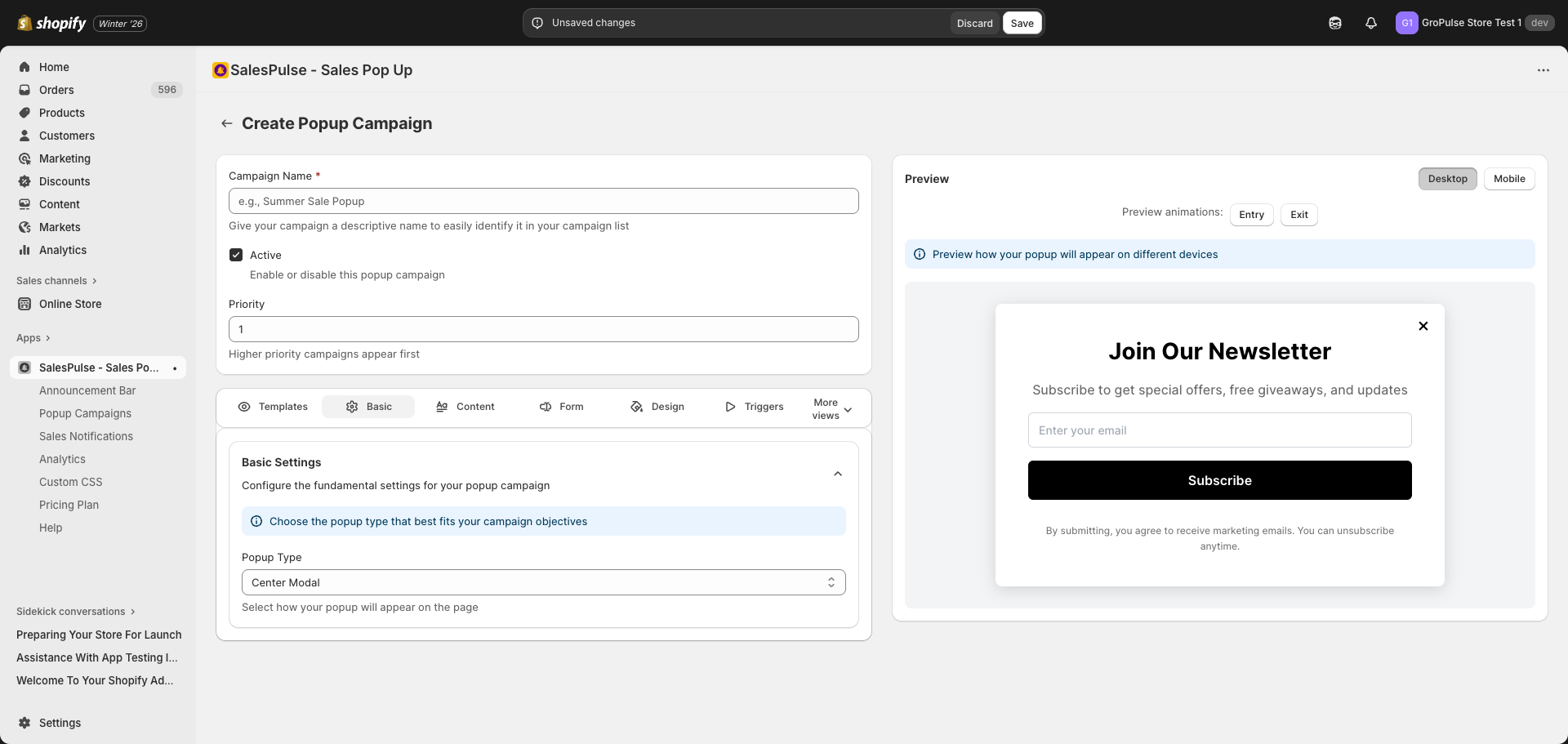Click the Campaign Name input field
The height and width of the screenshot is (744, 1568).
543,201
